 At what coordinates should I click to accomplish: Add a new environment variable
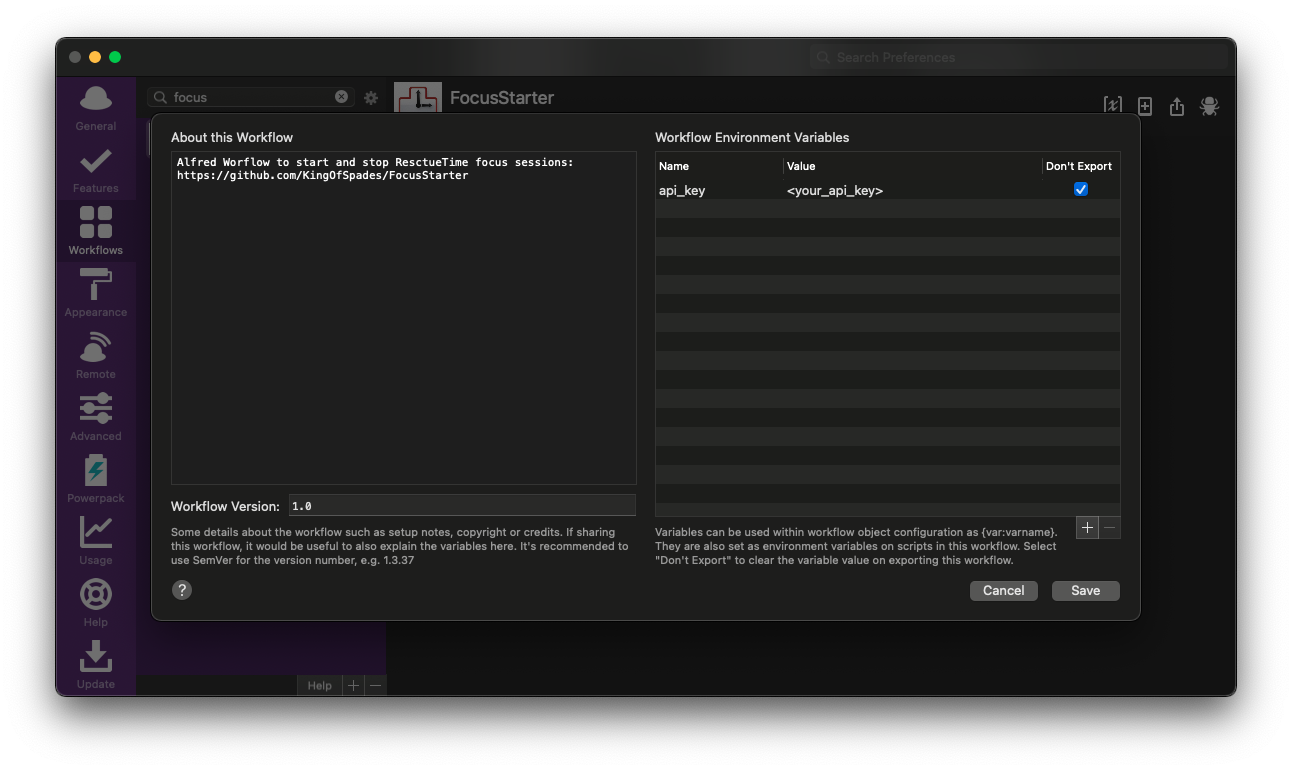pos(1087,528)
